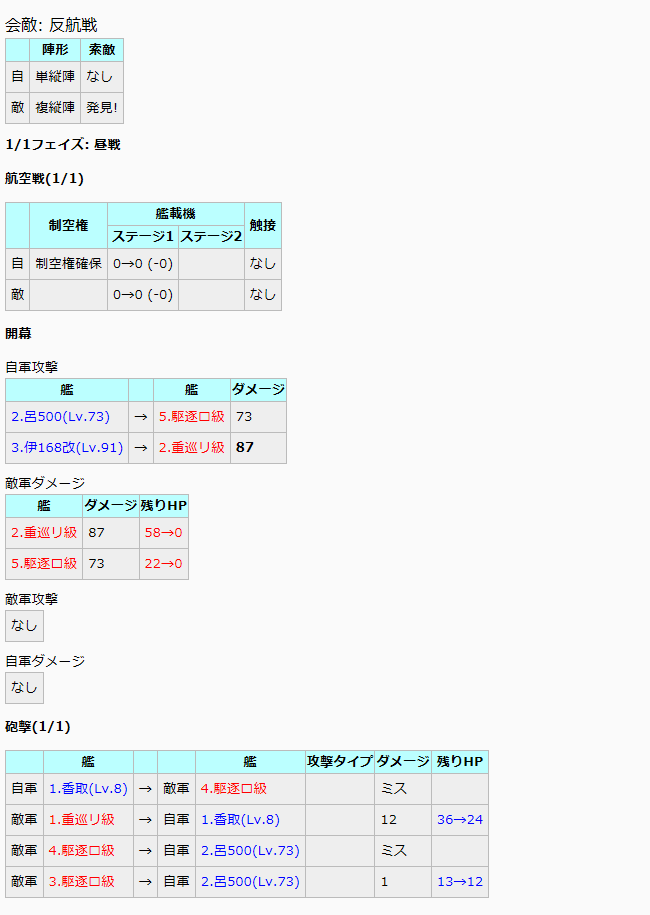
Task: Click 2.重巡リ級 in the 敵軍ダメージ table
Action: [x=44, y=533]
